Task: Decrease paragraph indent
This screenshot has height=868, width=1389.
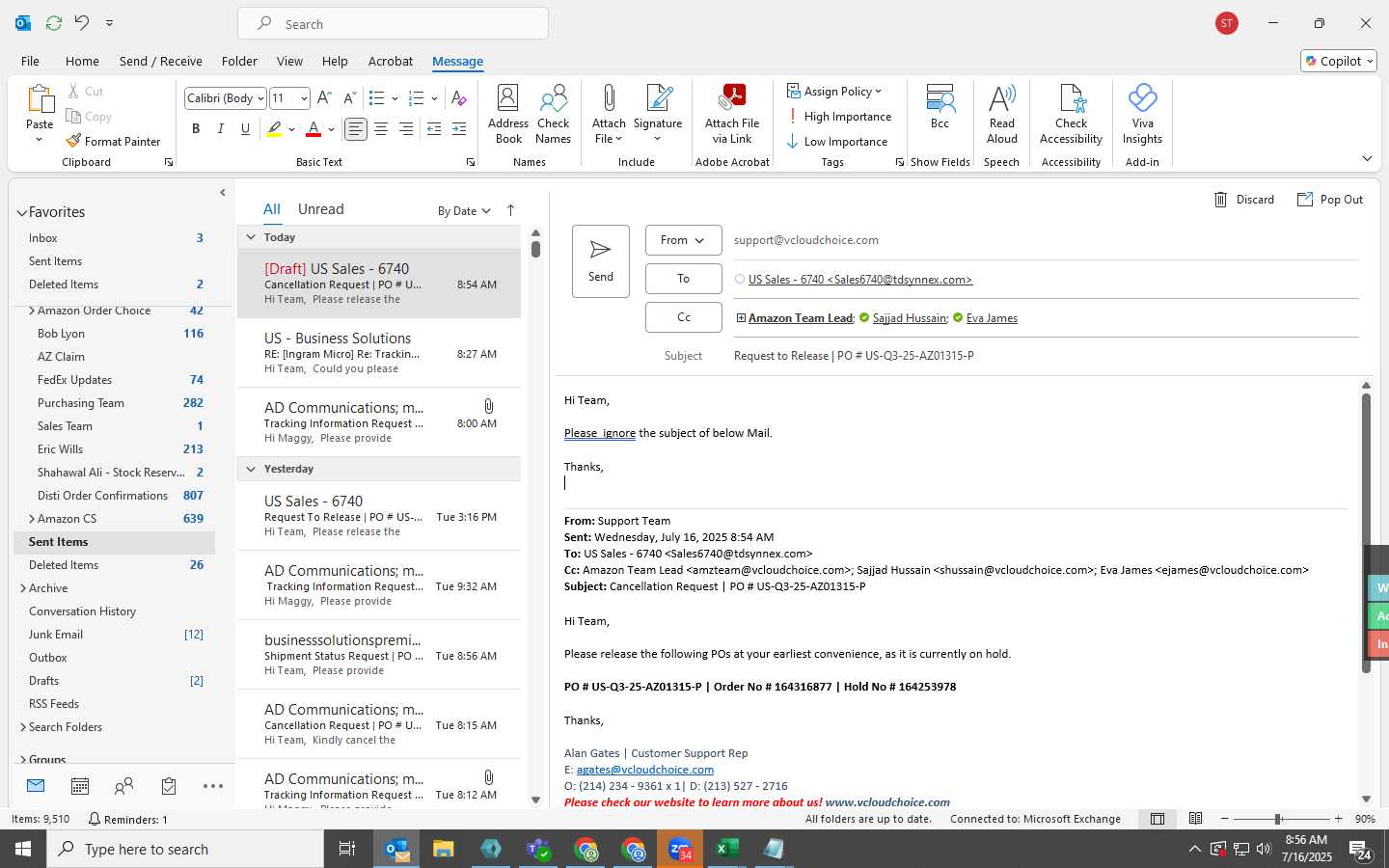Action: tap(434, 128)
